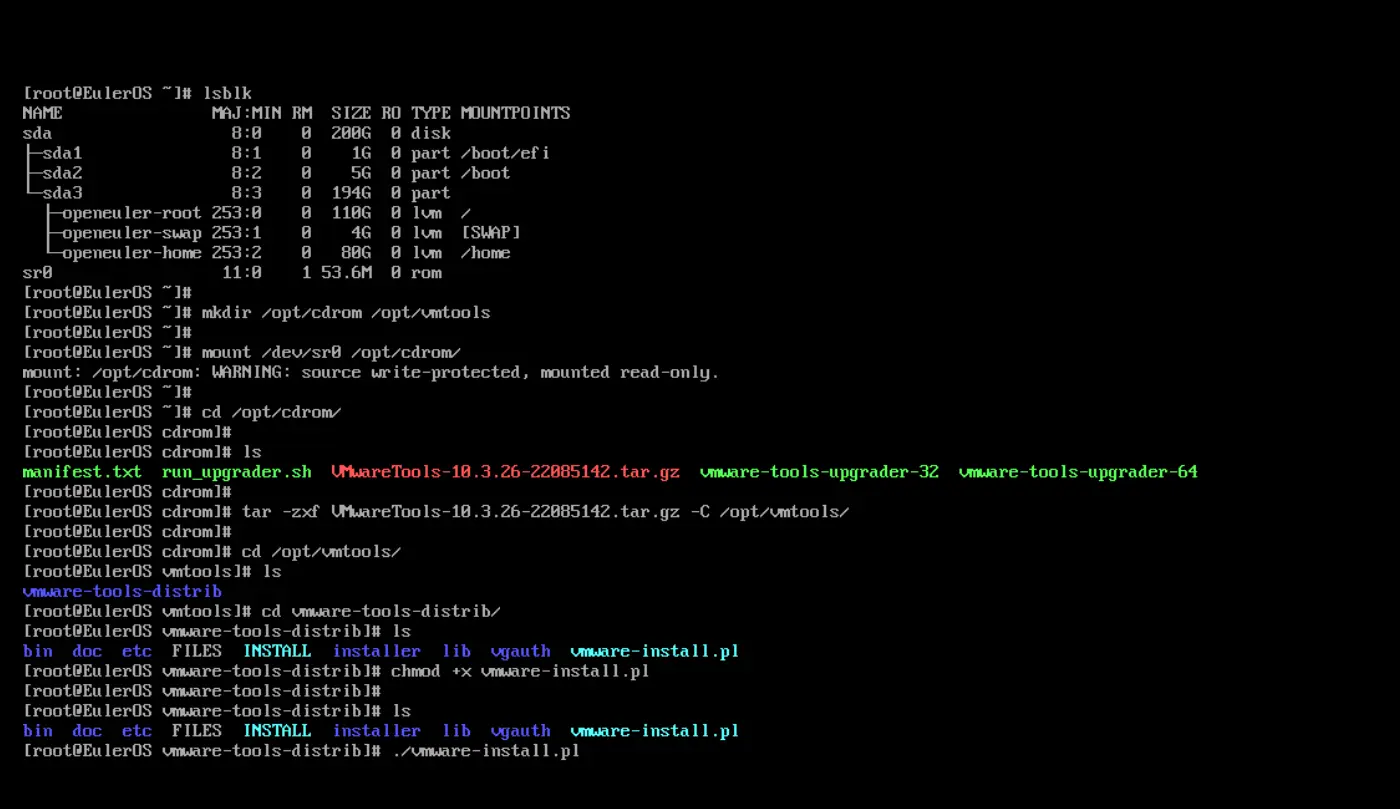
Task: Click the red VMwareTools tar.gz archive name
Action: (x=505, y=472)
